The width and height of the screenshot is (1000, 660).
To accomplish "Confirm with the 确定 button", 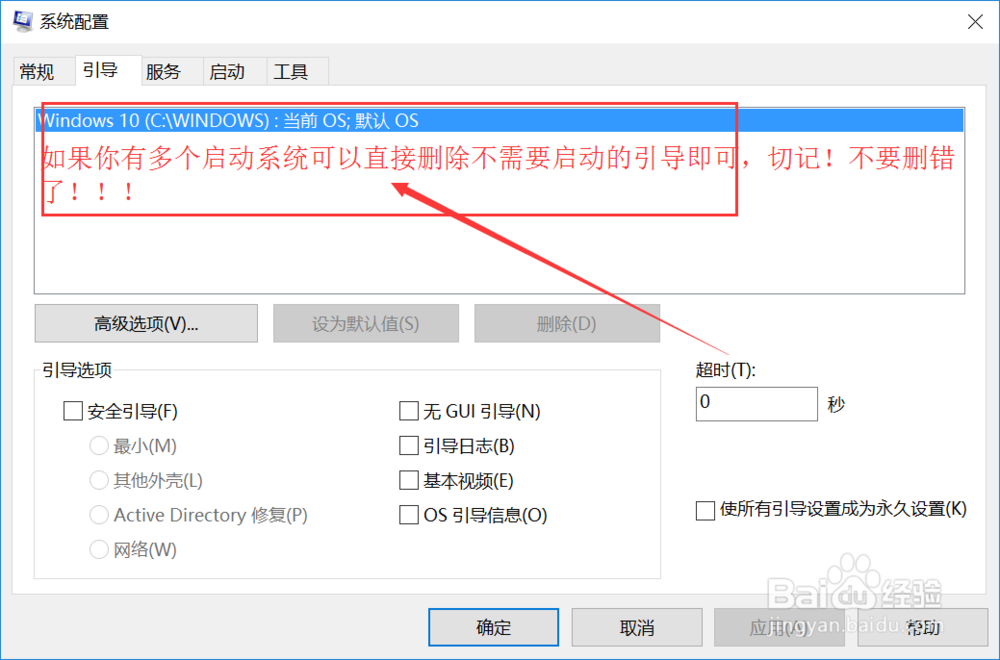I will (x=494, y=627).
